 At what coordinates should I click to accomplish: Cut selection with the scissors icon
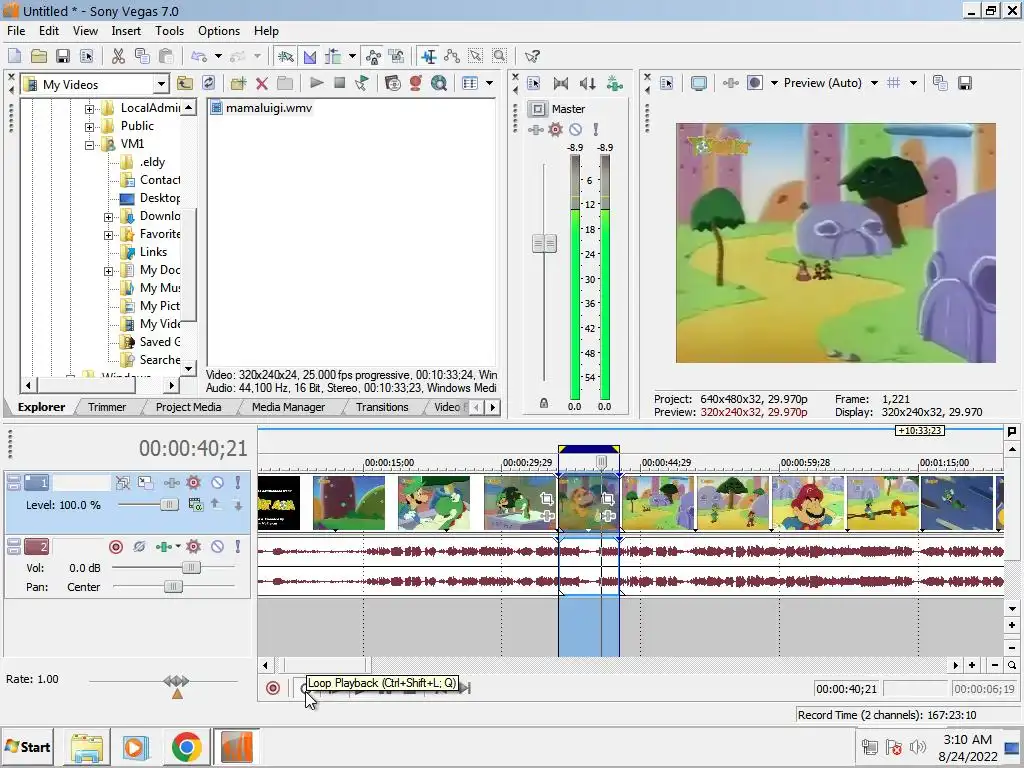[x=118, y=56]
